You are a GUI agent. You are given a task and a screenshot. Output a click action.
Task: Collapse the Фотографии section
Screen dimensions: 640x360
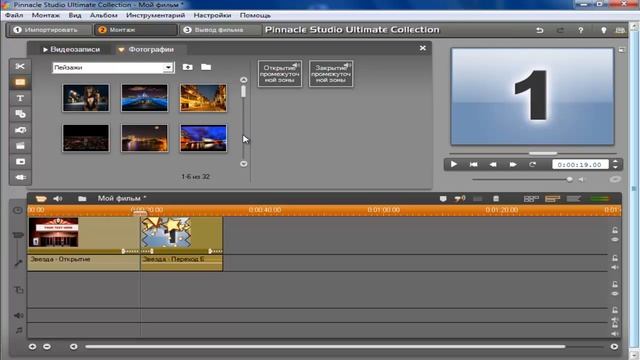[146, 49]
